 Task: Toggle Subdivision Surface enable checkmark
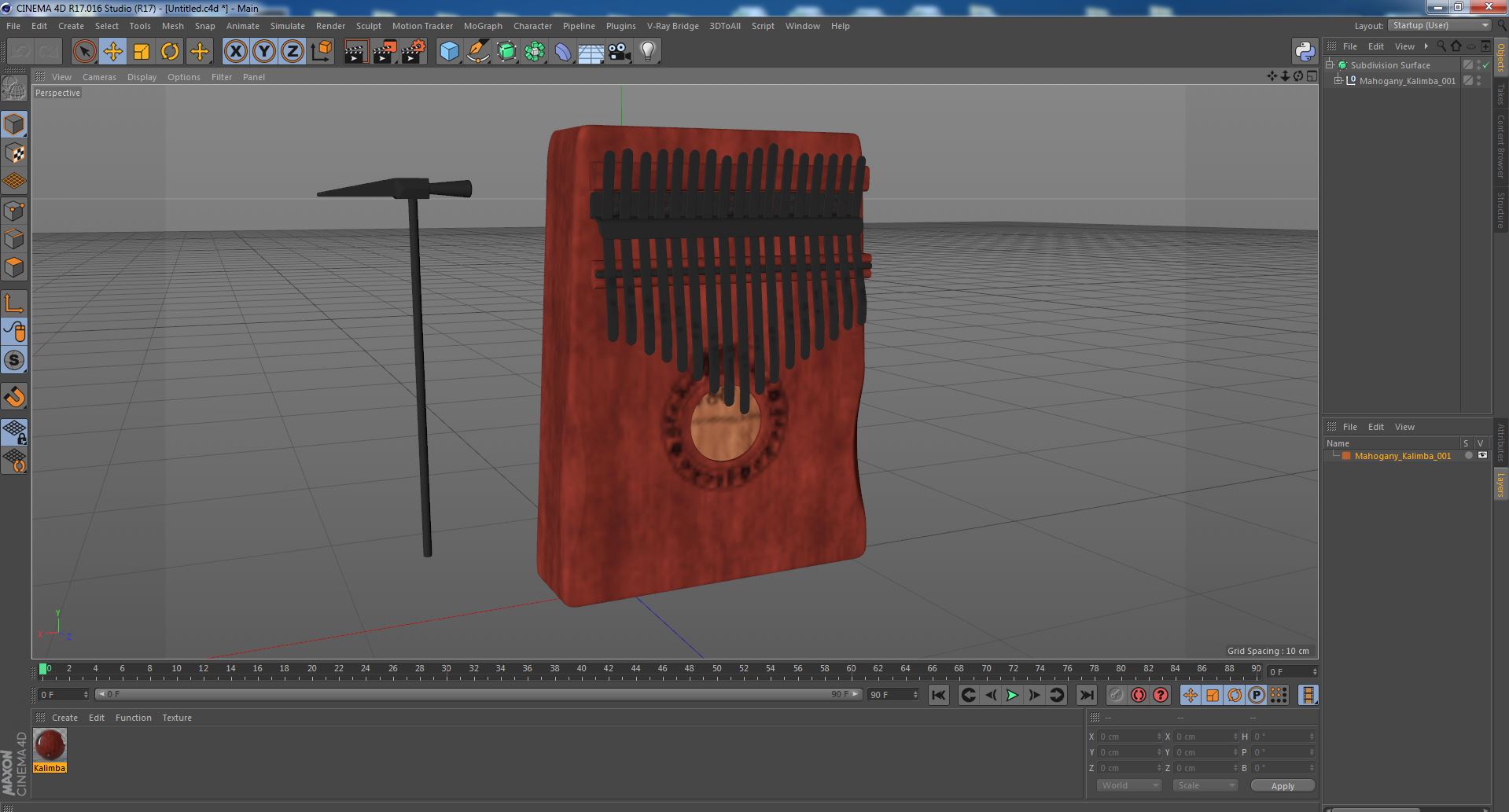(1485, 65)
